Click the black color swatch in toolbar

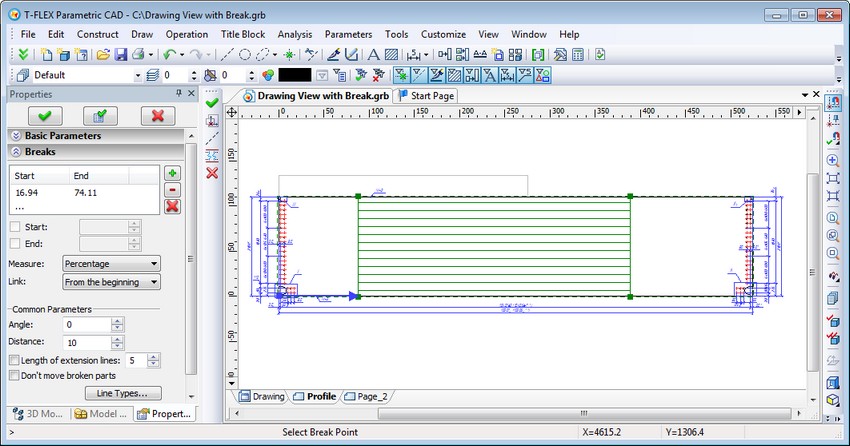[295, 75]
